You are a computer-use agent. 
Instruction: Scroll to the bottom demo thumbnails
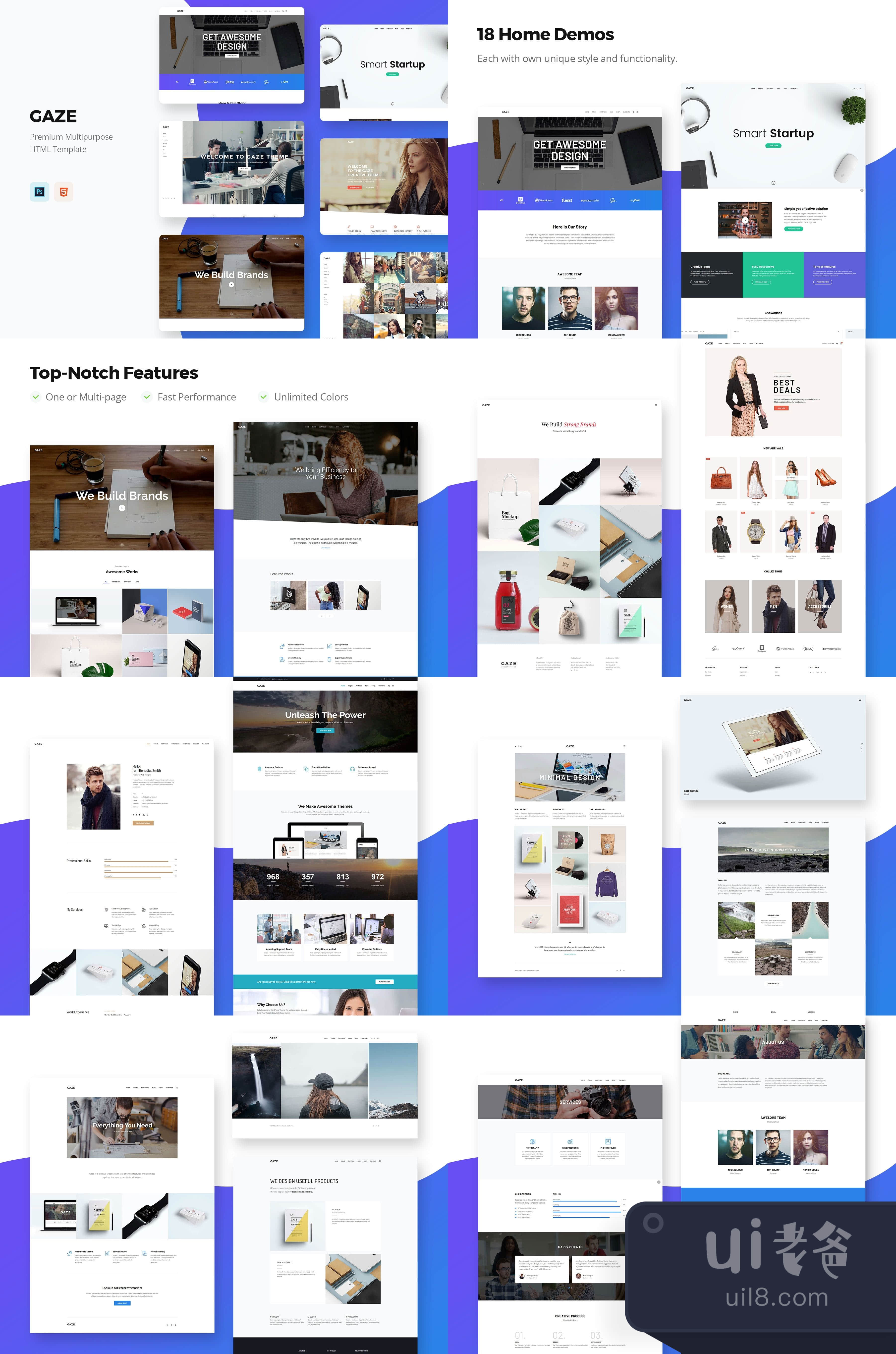[x=448, y=1200]
